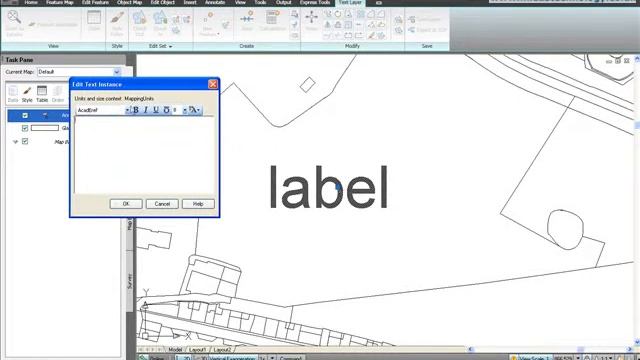
Task: Toggle underline formatting in text editor dialog
Action: 156,110
